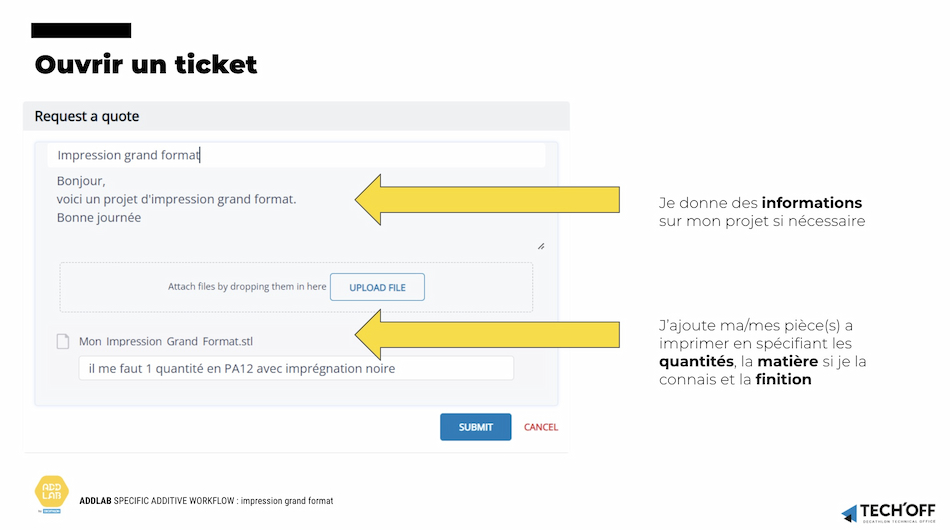Screen dimensions: 950x530
Task: Click the subject field 'Impression grand format'
Action: tap(296, 155)
